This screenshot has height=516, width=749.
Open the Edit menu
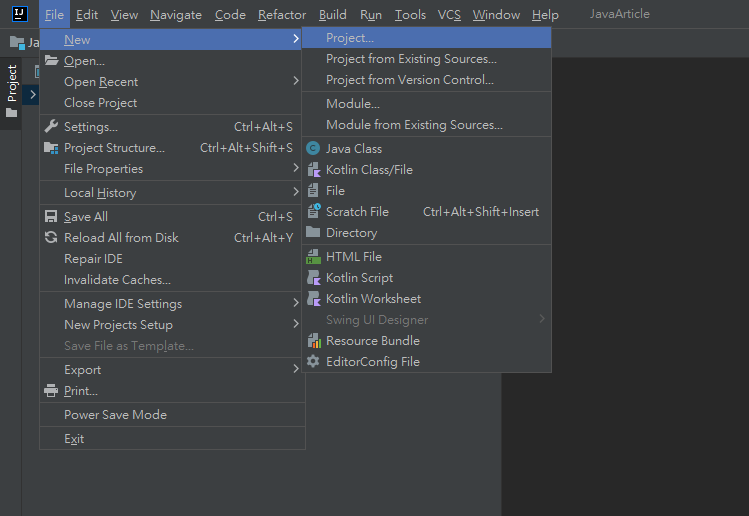point(87,15)
